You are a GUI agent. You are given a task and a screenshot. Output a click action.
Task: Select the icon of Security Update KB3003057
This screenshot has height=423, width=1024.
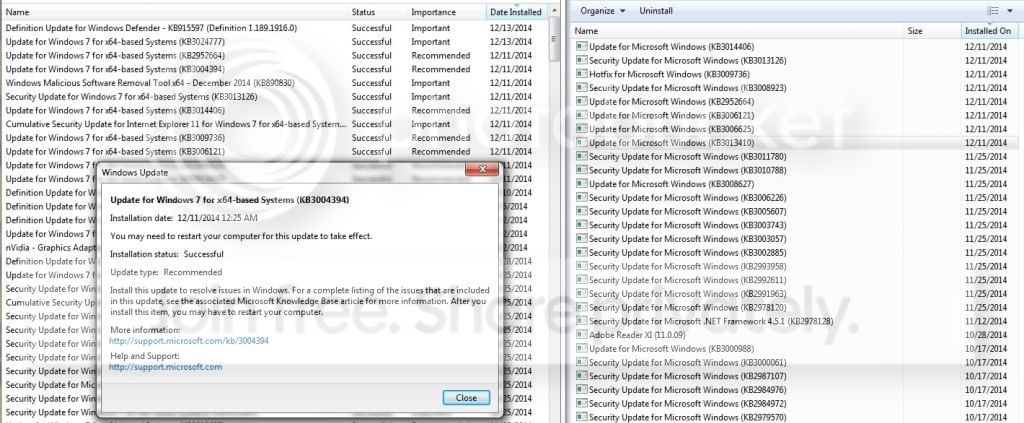point(582,238)
